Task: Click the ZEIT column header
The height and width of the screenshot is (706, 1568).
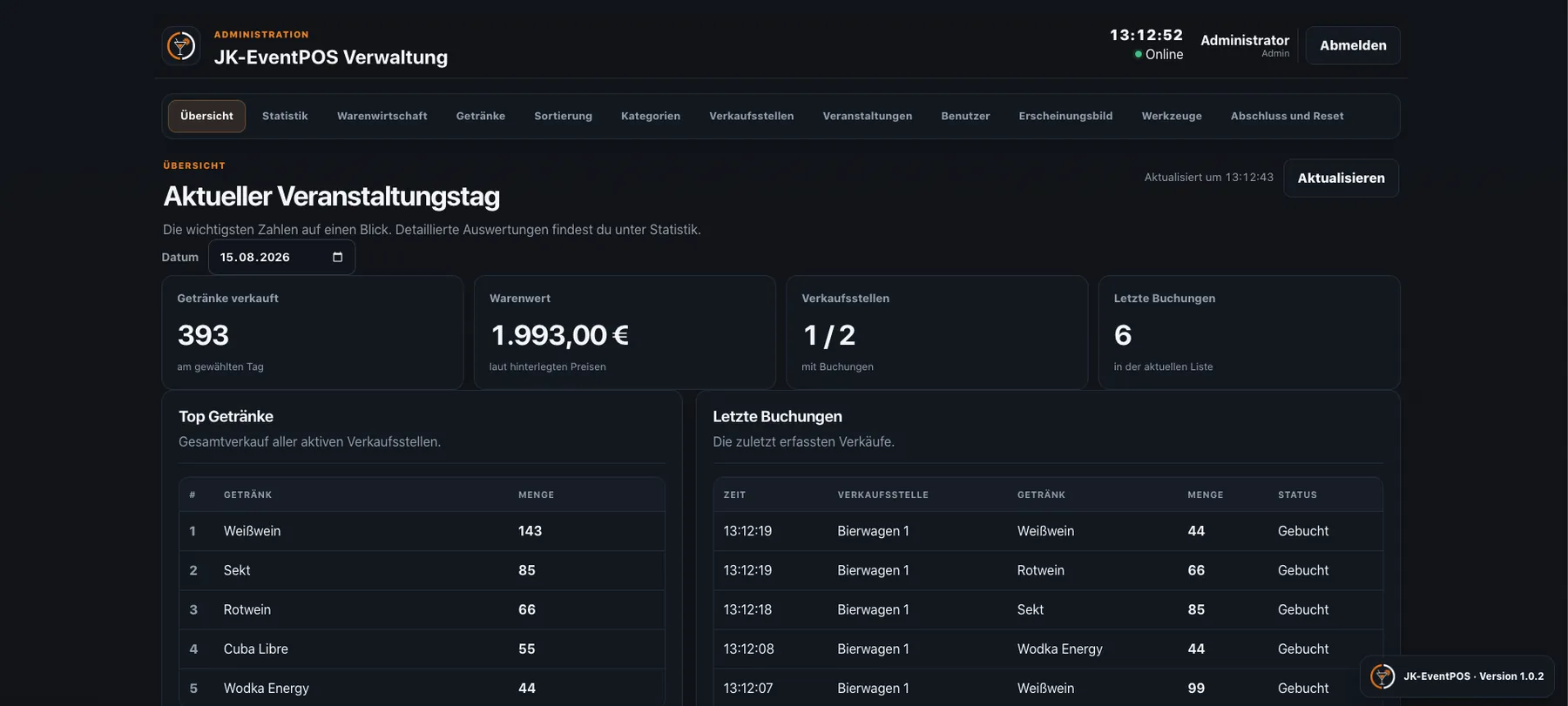Action: click(734, 494)
